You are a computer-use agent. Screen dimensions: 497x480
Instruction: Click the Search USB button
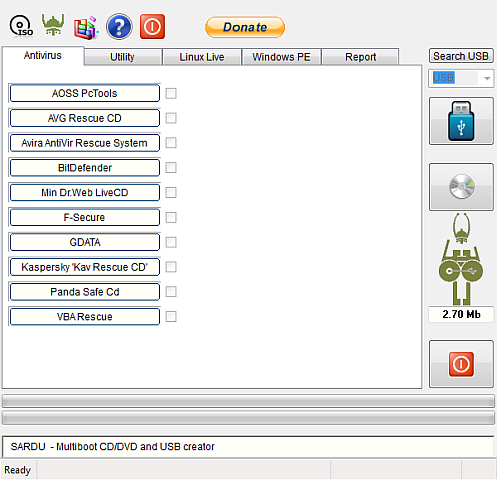461,56
